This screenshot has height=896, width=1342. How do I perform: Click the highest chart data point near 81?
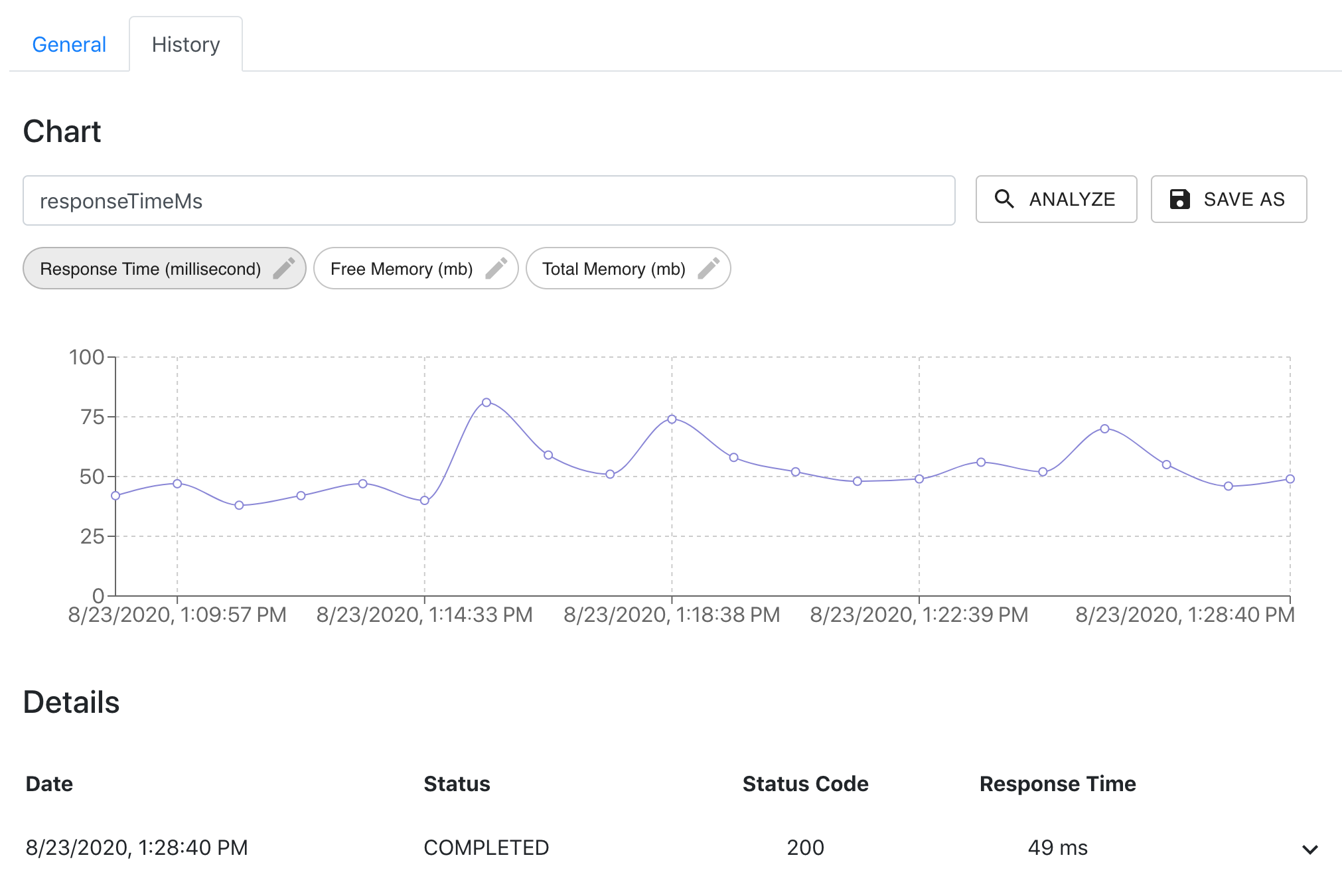(486, 402)
